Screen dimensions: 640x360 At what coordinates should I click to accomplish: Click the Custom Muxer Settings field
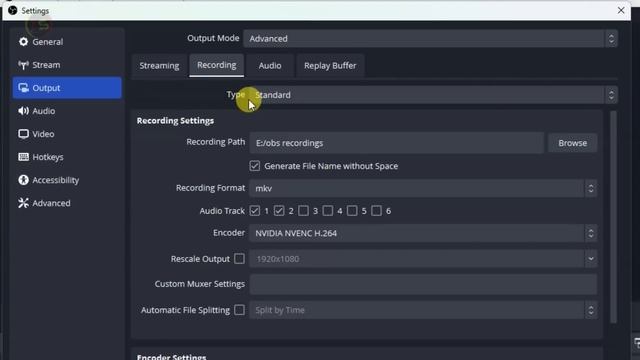click(x=423, y=284)
